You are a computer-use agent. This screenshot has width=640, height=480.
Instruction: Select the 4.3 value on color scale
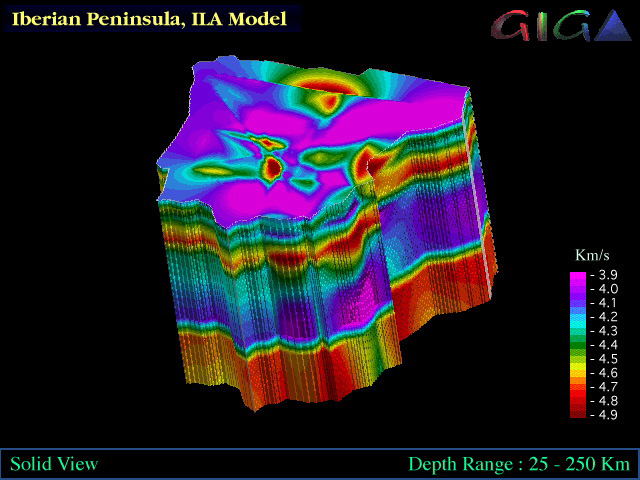608,331
